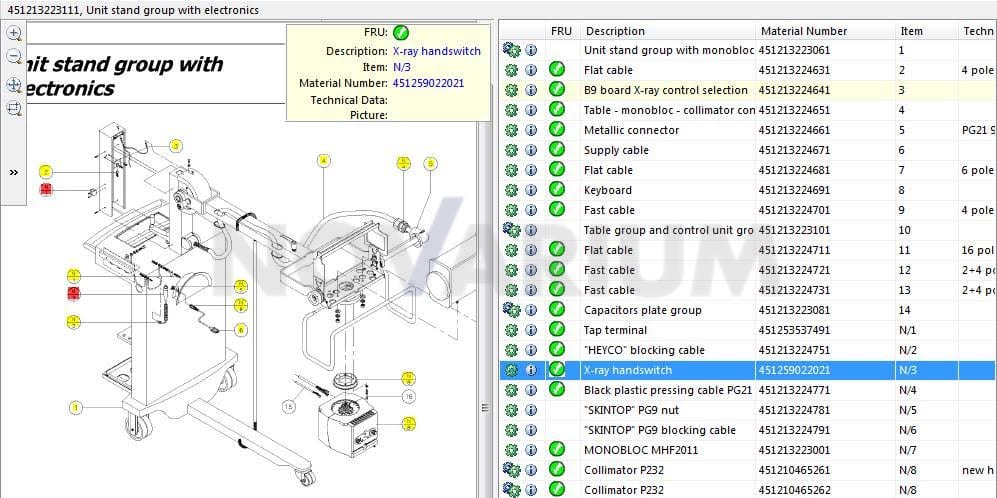Click the red highlighted callout near item 2
This screenshot has width=997, height=498.
pyautogui.click(x=46, y=189)
